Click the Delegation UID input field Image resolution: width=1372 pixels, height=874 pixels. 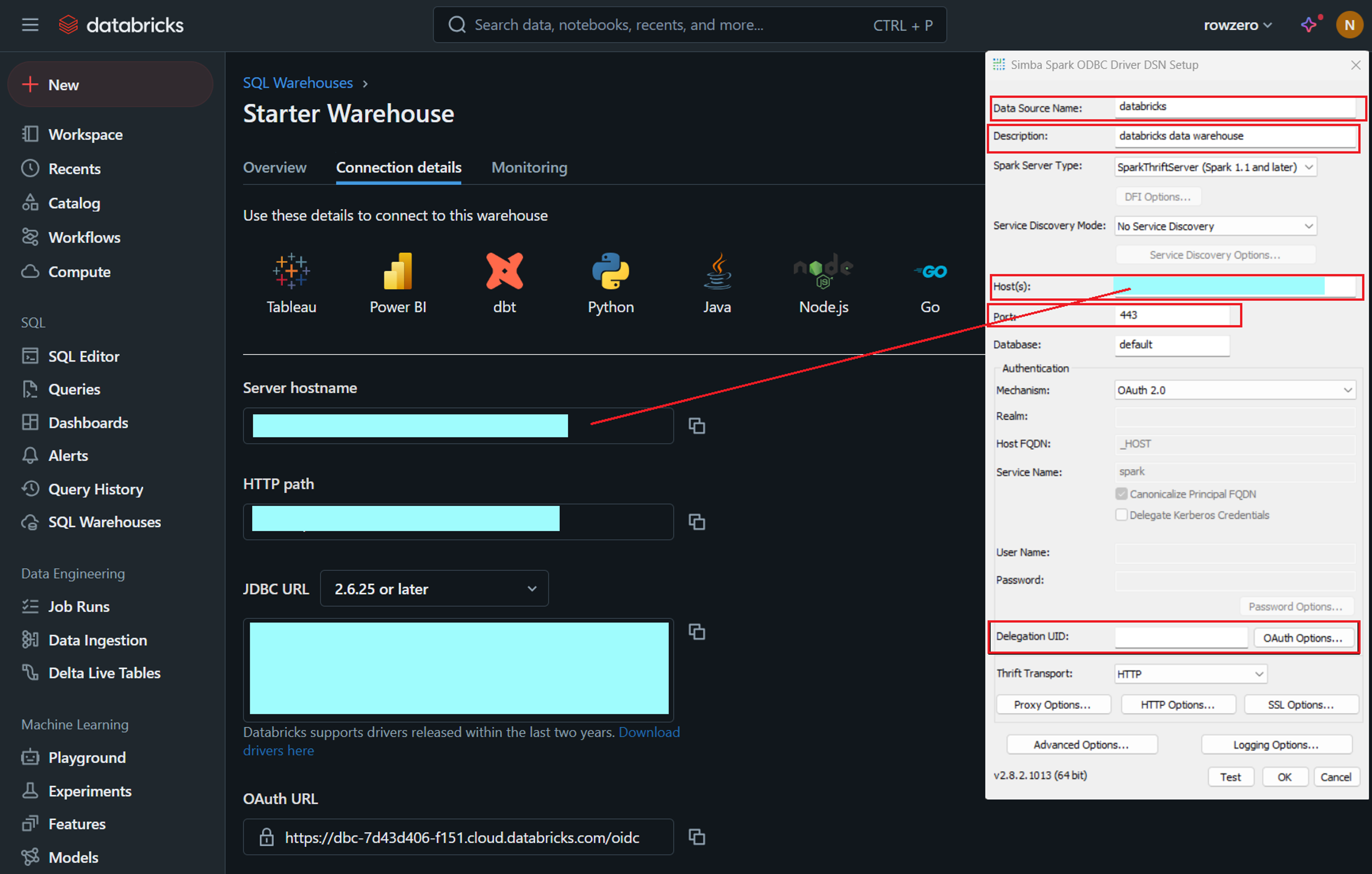(x=1180, y=637)
